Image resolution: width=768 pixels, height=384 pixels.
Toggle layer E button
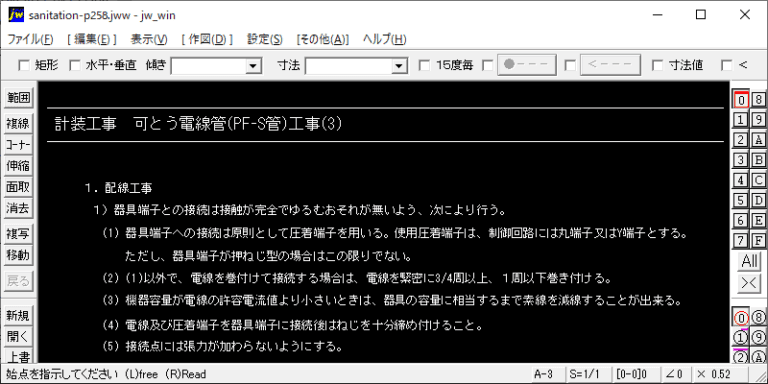point(758,220)
